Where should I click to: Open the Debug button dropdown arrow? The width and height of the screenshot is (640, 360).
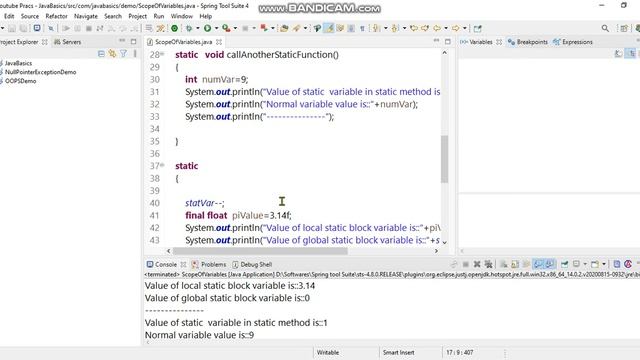pyautogui.click(x=198, y=28)
